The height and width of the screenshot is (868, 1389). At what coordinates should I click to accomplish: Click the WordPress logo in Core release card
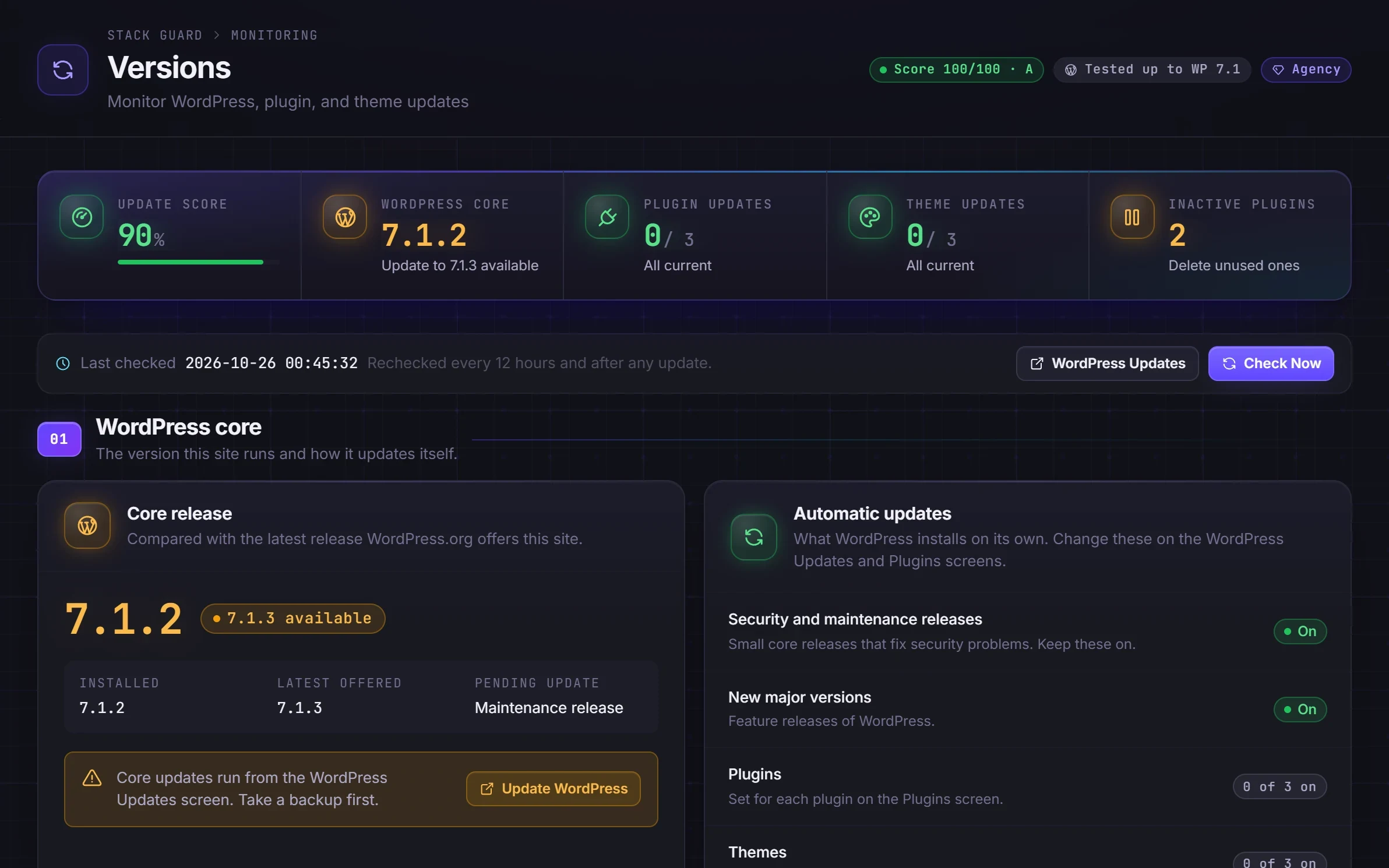[x=87, y=525]
